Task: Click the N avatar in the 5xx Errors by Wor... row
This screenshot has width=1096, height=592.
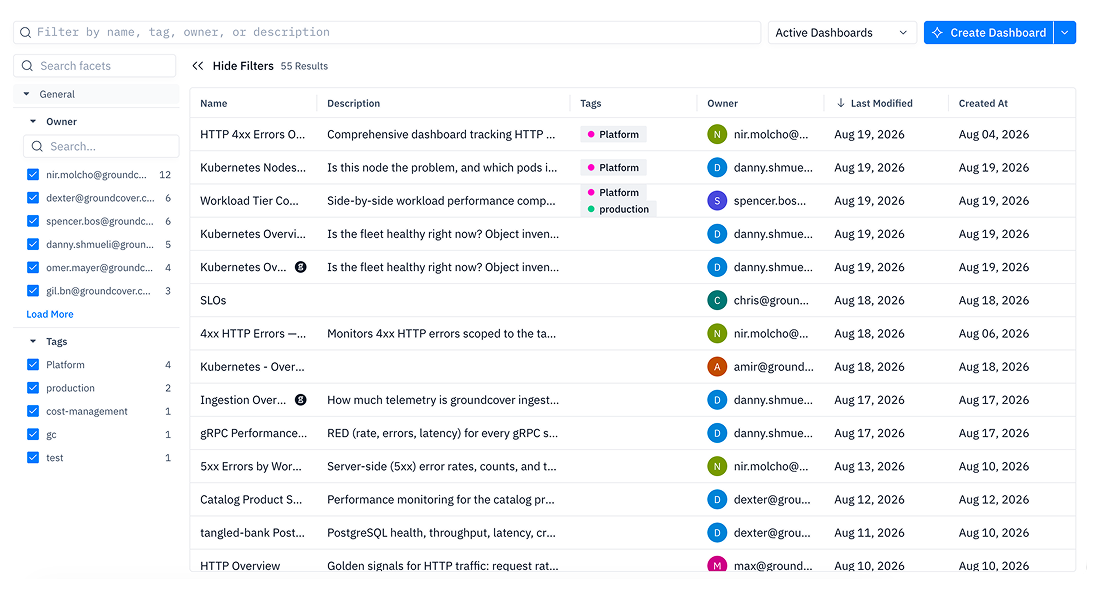Action: 717,466
